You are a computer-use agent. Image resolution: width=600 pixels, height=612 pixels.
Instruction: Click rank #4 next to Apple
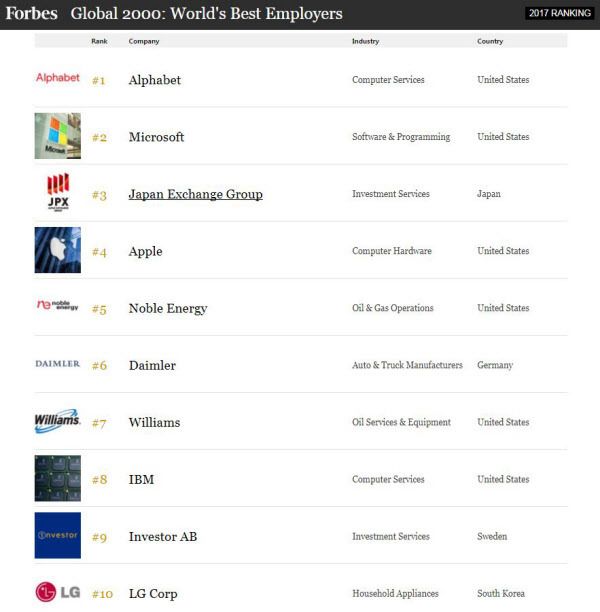click(99, 252)
